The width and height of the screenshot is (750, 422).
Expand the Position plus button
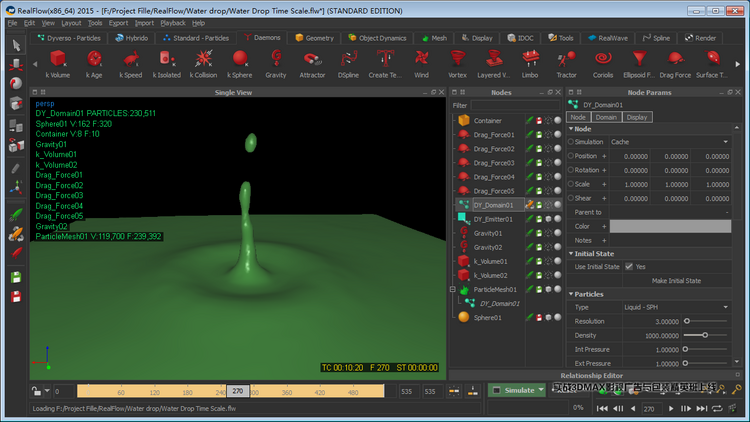pyautogui.click(x=604, y=156)
